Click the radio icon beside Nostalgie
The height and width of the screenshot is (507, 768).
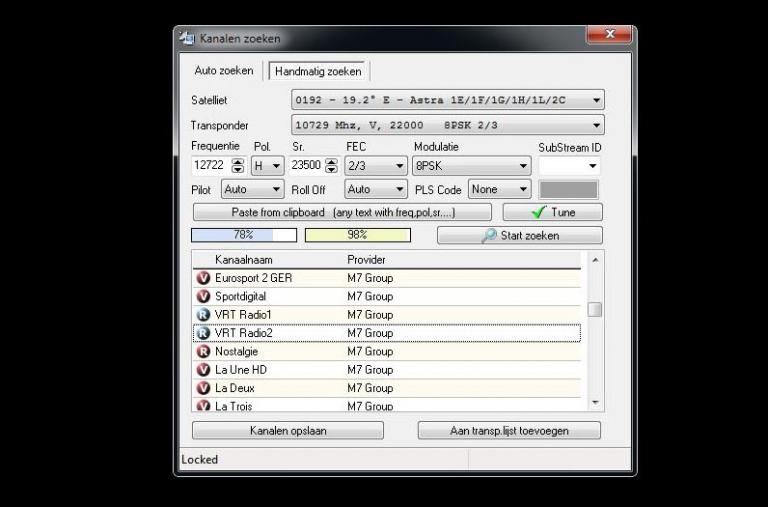tap(204, 352)
